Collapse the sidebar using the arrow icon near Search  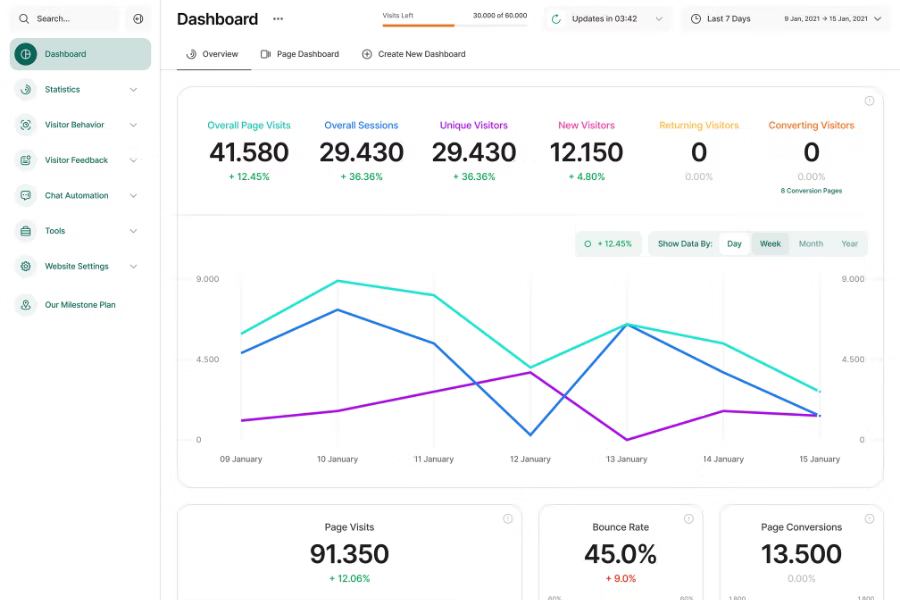tap(136, 18)
